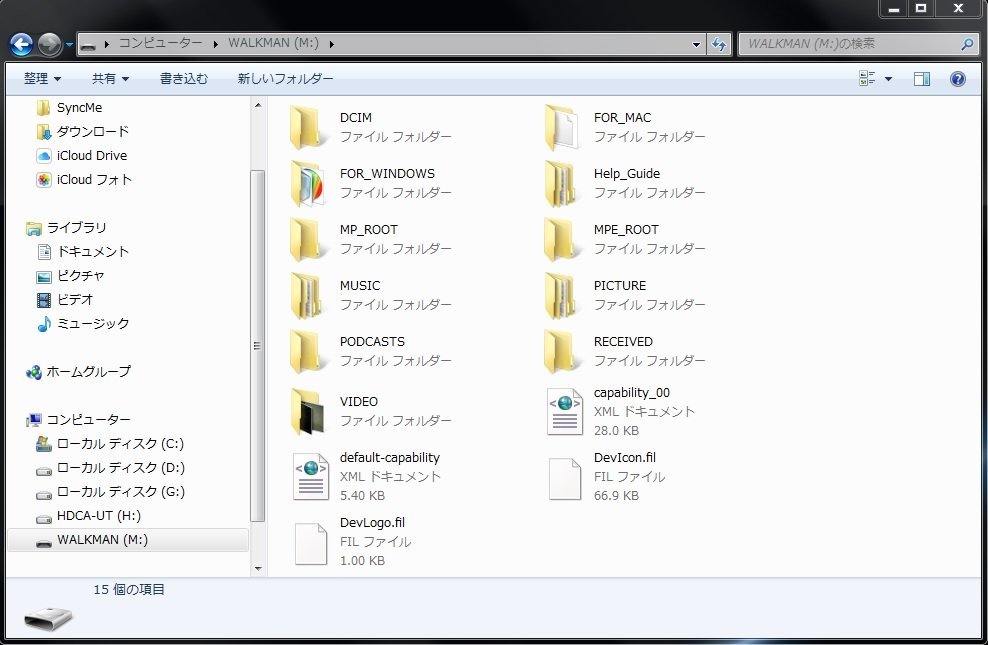Toggle the preview pane button
988x645 pixels.
[922, 79]
